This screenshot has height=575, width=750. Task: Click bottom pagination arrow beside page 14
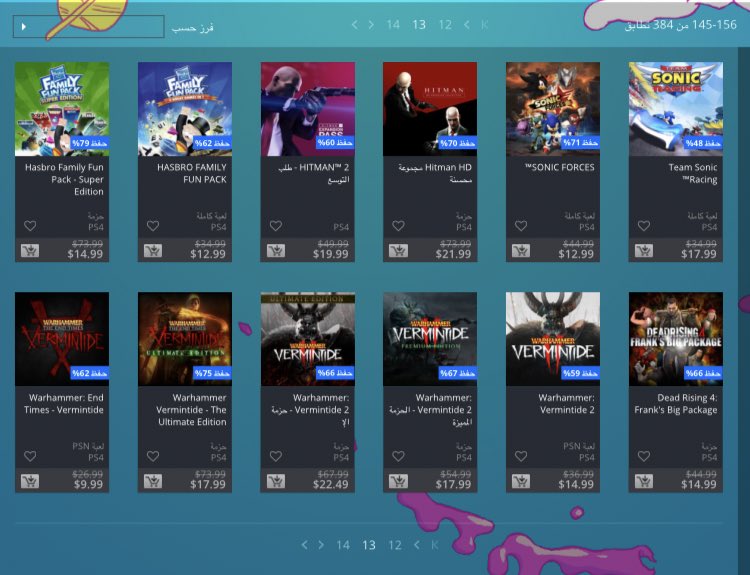[321, 545]
